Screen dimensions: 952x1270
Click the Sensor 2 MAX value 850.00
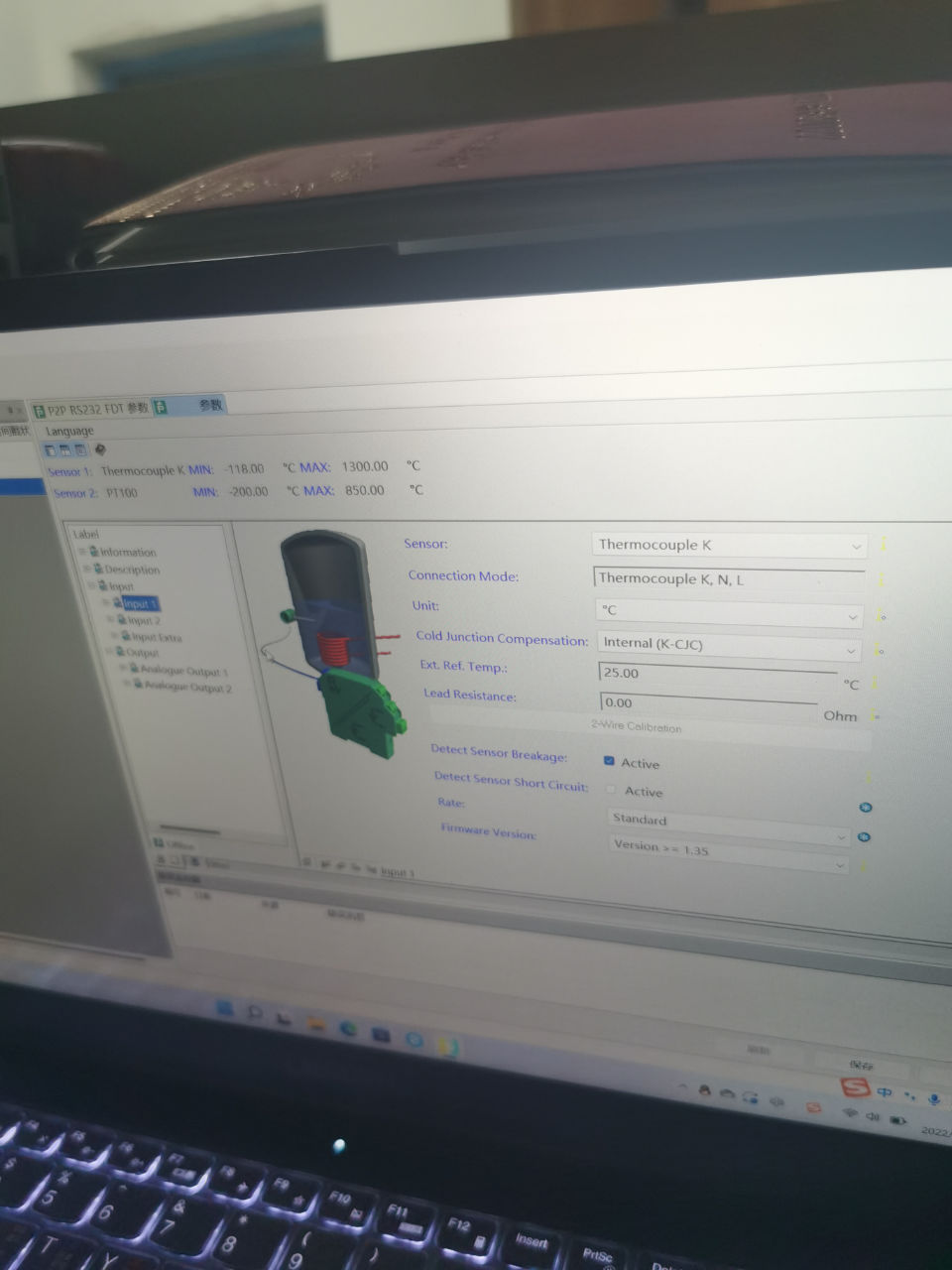(x=365, y=490)
